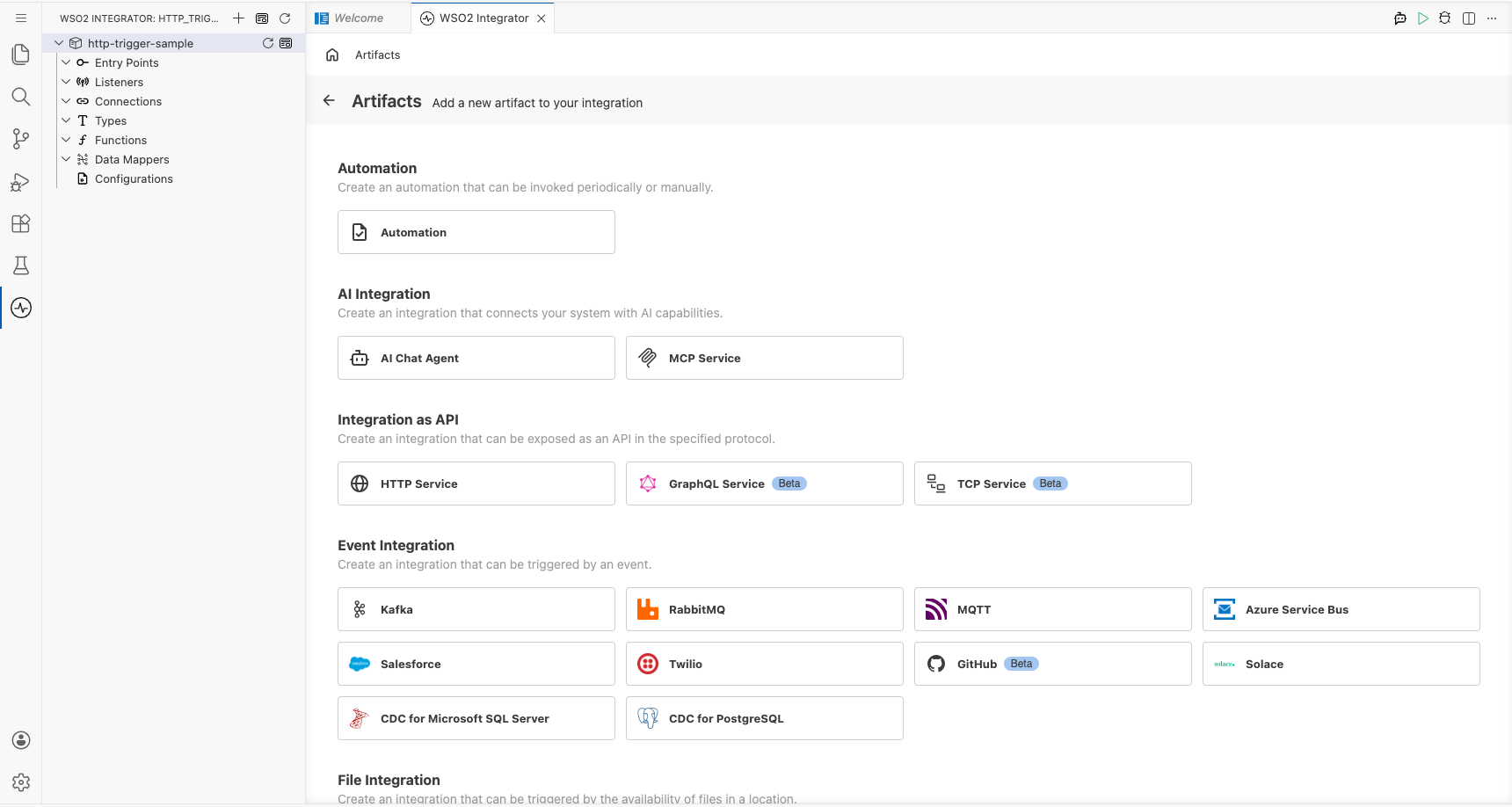Select the WSO2 Integrator tab
Image resolution: width=1512 pixels, height=807 pixels.
(x=483, y=18)
